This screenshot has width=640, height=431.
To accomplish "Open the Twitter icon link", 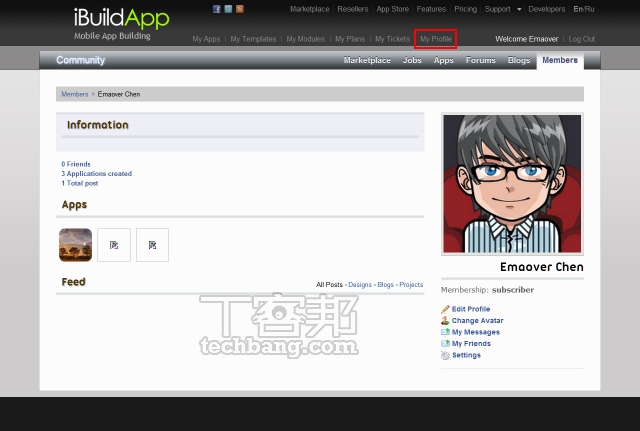I will coord(228,9).
